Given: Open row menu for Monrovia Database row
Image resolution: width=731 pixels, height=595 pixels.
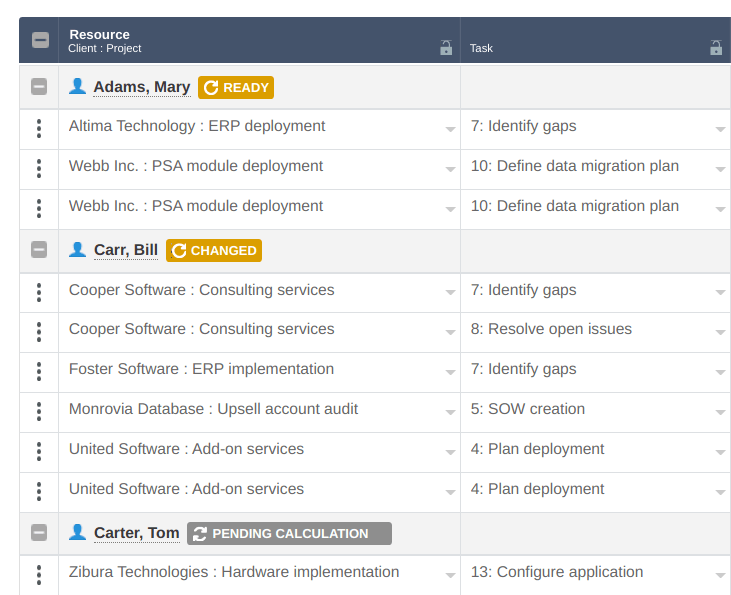Looking at the screenshot, I should coord(39,412).
